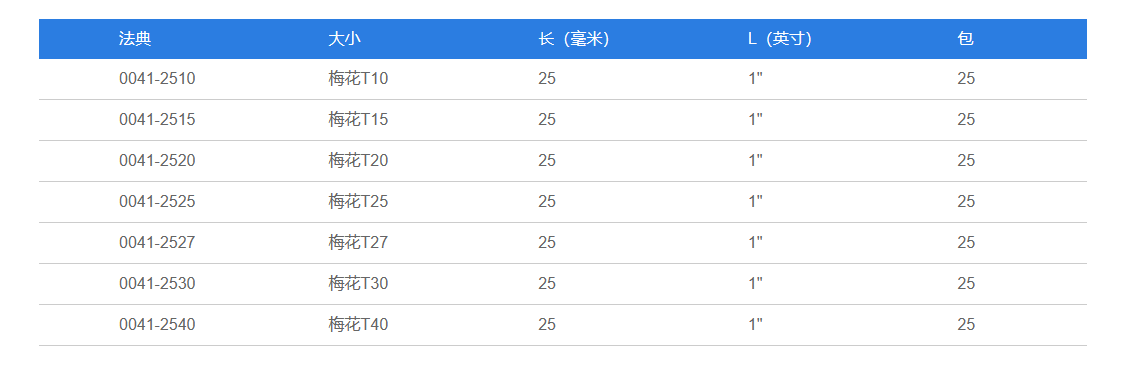Click the 梅花T27 size cell
The height and width of the screenshot is (374, 1140).
pyautogui.click(x=358, y=242)
